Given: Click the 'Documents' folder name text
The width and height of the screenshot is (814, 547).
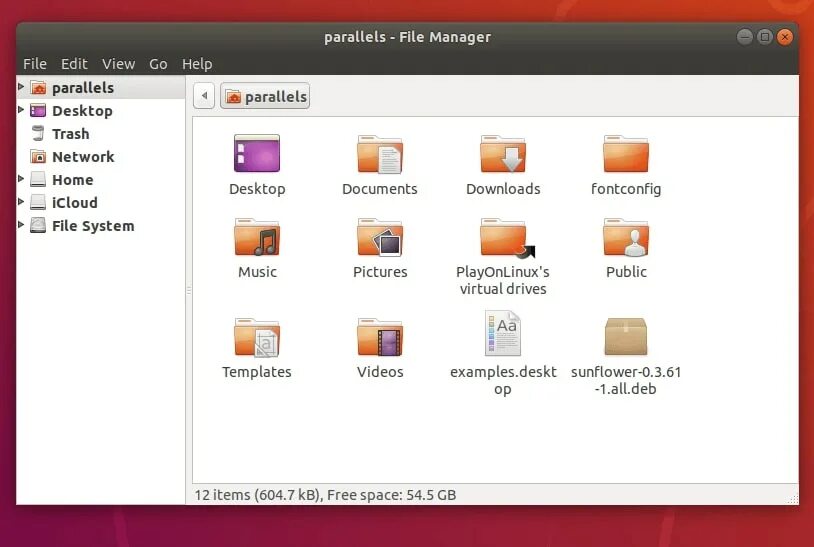Looking at the screenshot, I should [379, 189].
